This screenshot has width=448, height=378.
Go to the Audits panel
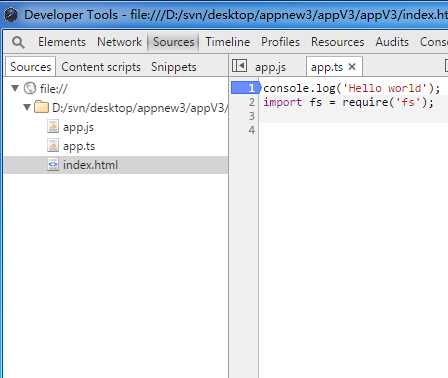pyautogui.click(x=392, y=42)
